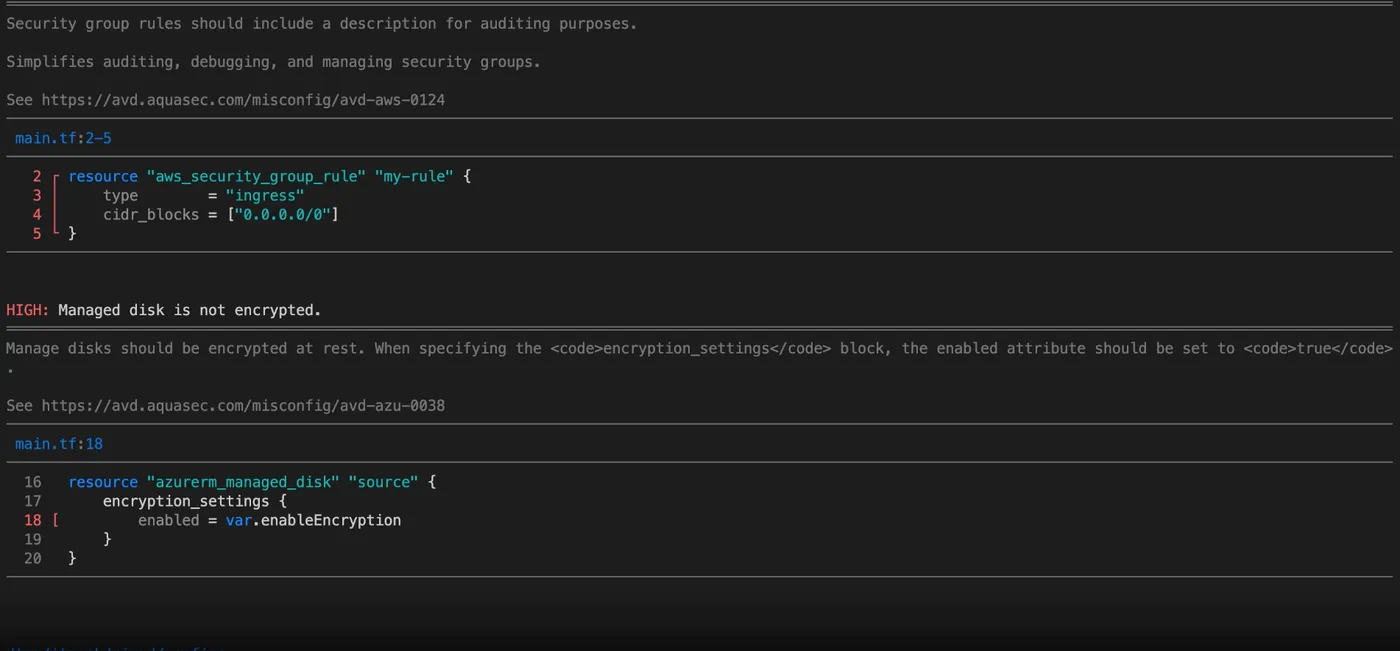Click the highlighted line number 18

click(x=33, y=520)
